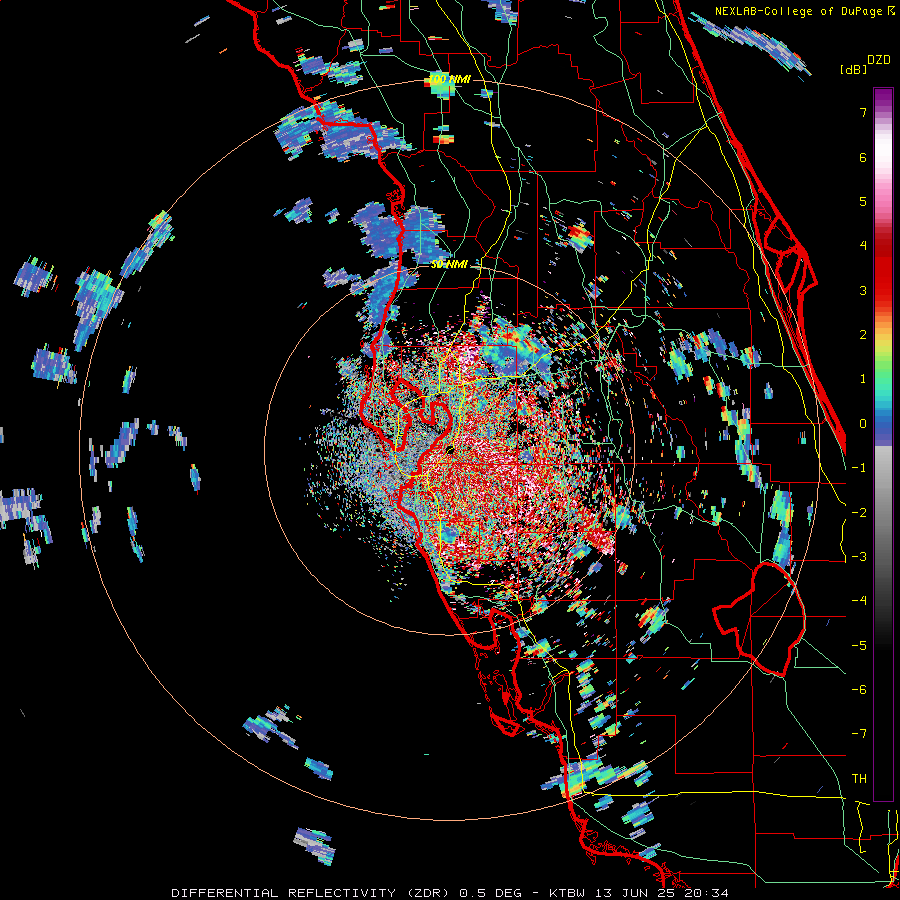Click the [dB] unit label
Screen dimensions: 900x900
pyautogui.click(x=854, y=69)
